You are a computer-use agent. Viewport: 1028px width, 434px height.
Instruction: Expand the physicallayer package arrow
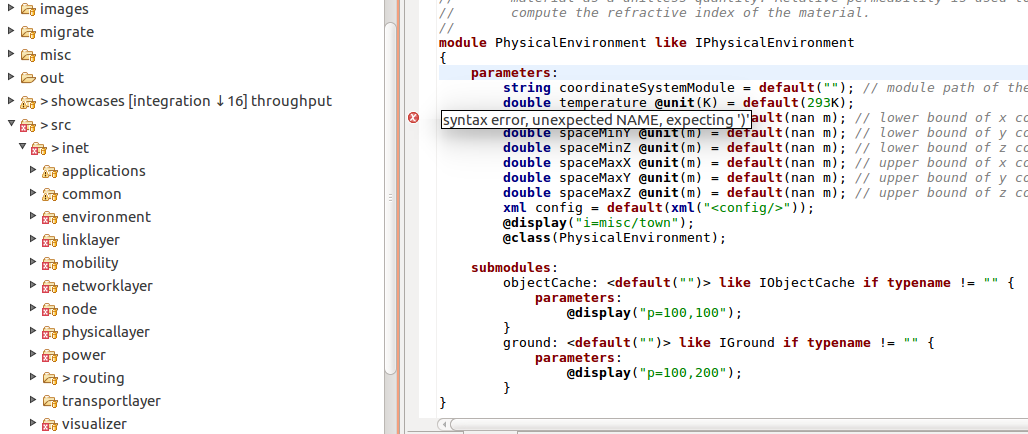pos(33,332)
